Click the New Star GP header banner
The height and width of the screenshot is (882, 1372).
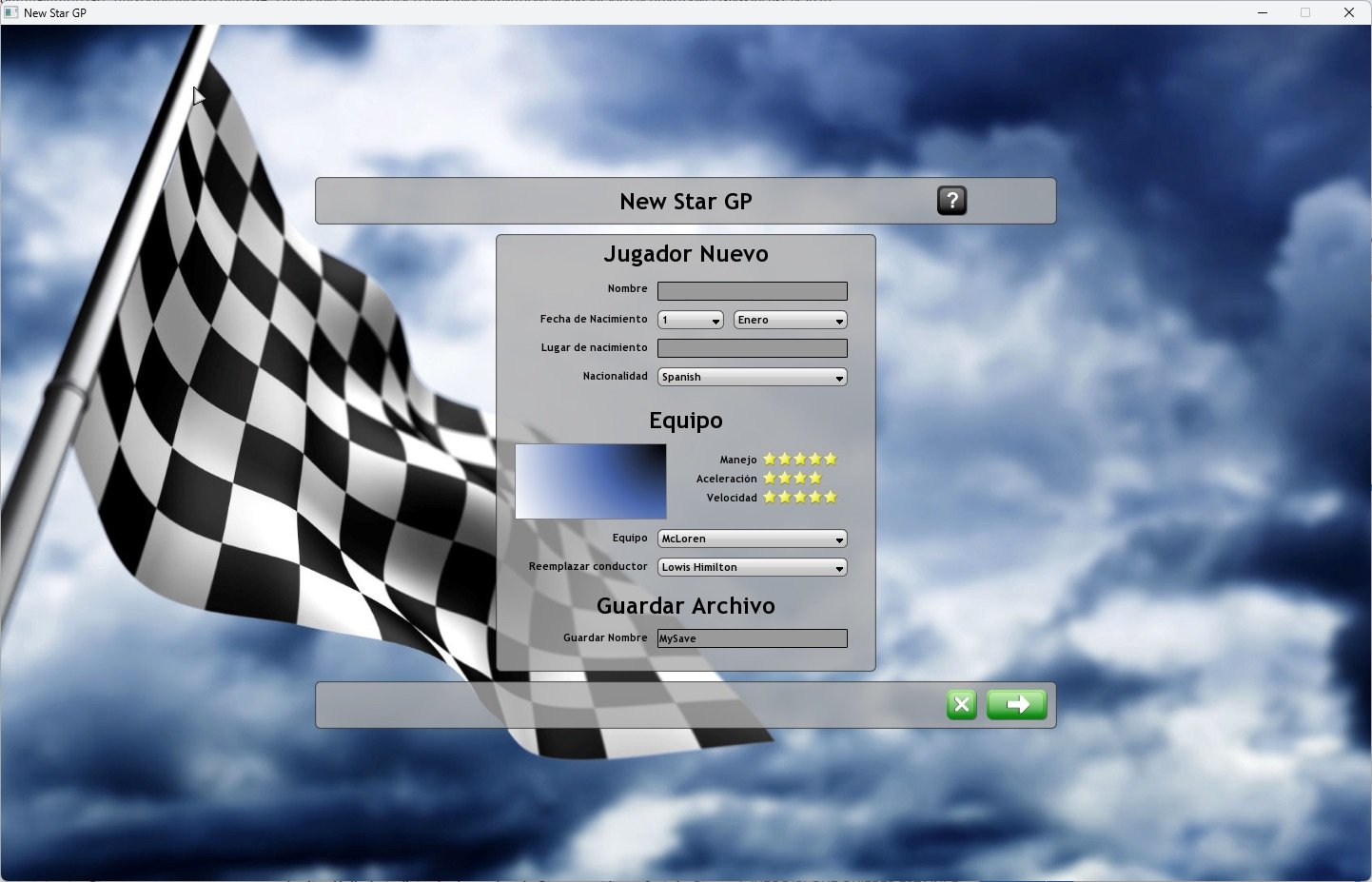[x=685, y=202]
